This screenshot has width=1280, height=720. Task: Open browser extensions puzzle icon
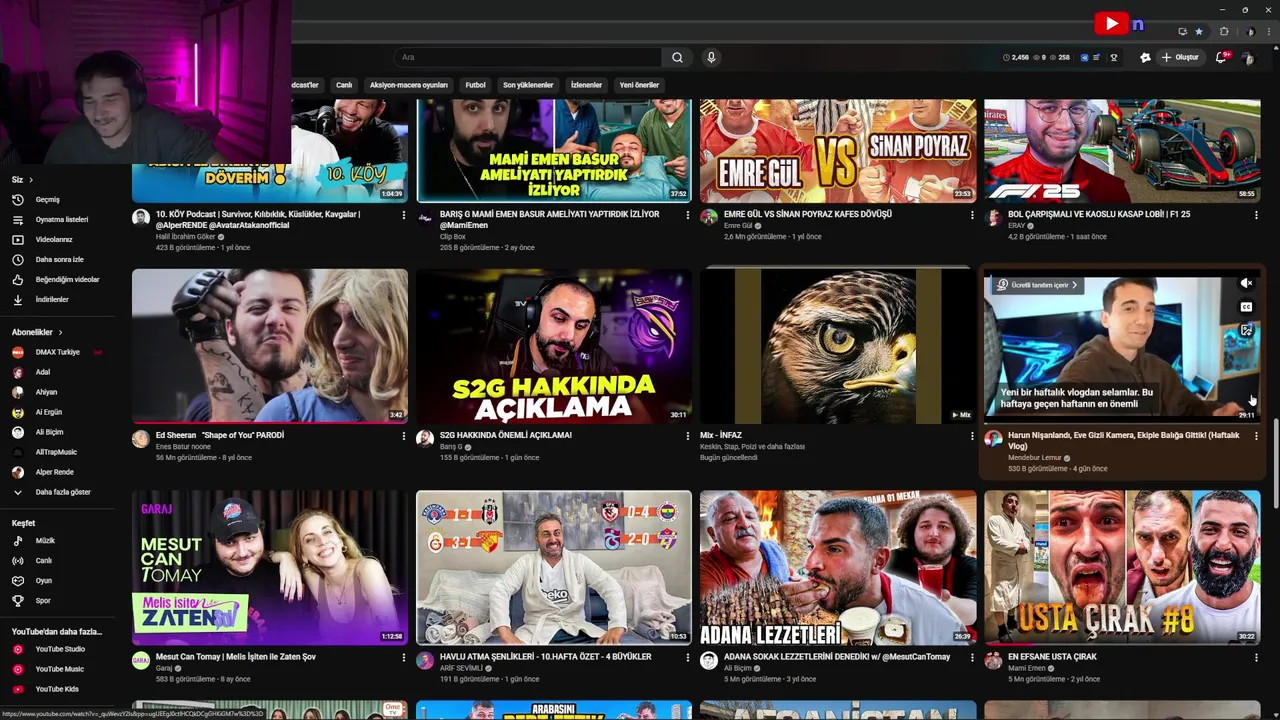pyautogui.click(x=1224, y=31)
